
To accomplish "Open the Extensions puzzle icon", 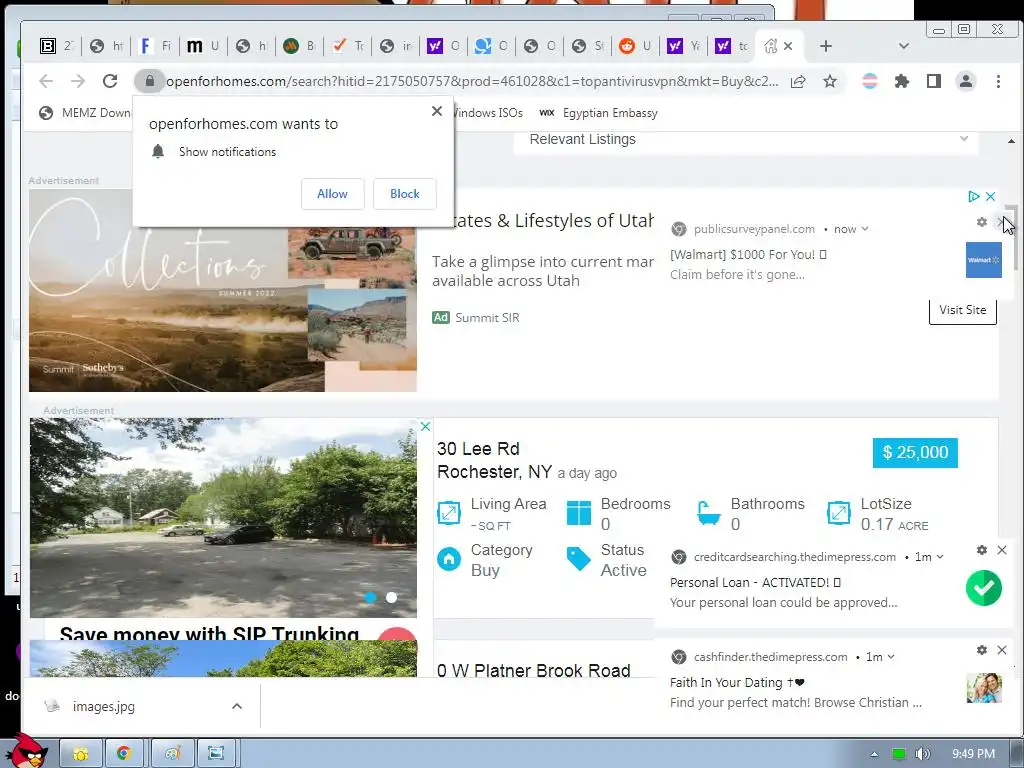I will click(902, 82).
